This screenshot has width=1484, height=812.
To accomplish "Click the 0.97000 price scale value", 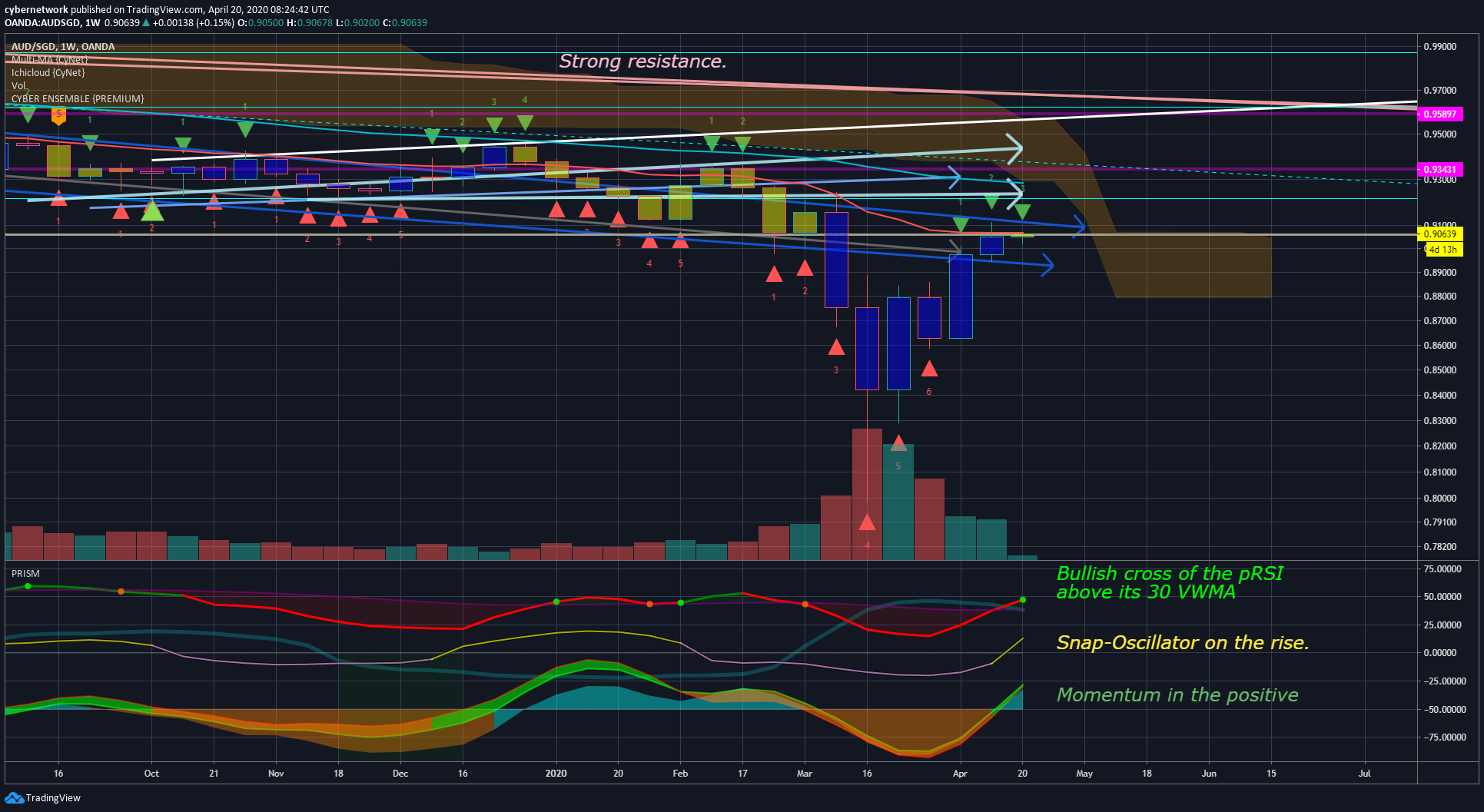I will pos(1440,91).
